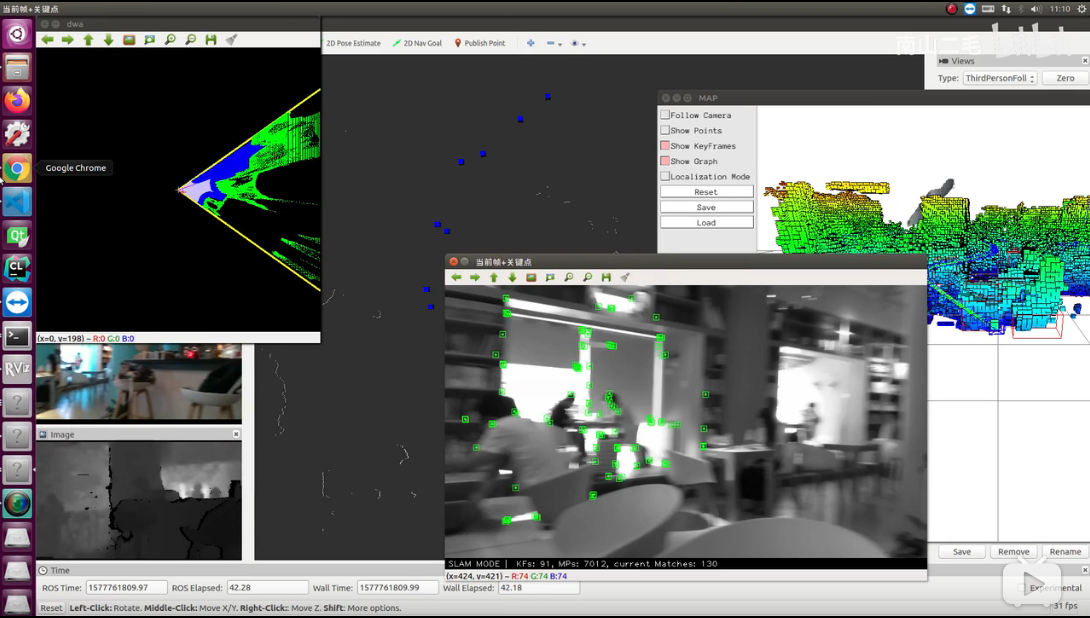
Task: Click zoom-to-fit icon in dwa toolbar
Action: (149, 40)
